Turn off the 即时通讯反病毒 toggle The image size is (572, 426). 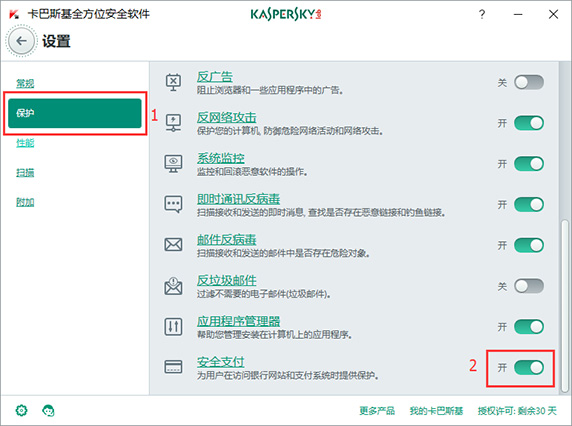[x=529, y=205]
